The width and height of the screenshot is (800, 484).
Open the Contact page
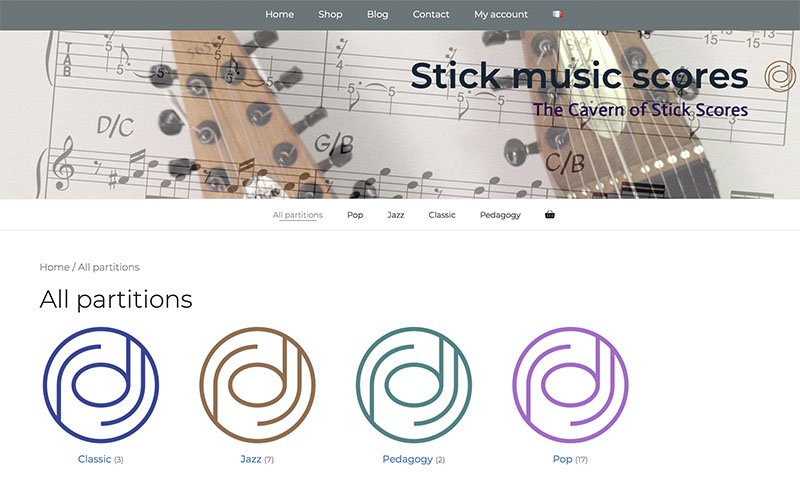coord(431,14)
